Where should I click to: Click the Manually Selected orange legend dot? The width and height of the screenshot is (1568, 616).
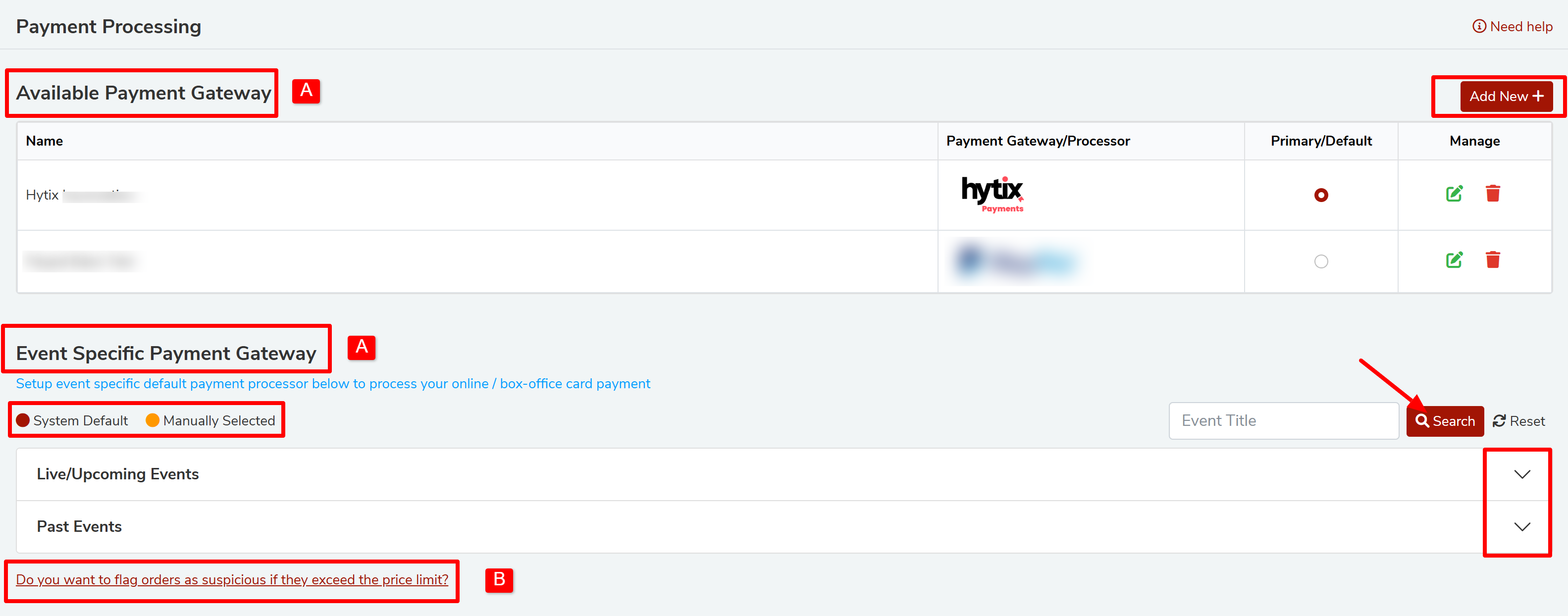pyautogui.click(x=152, y=420)
